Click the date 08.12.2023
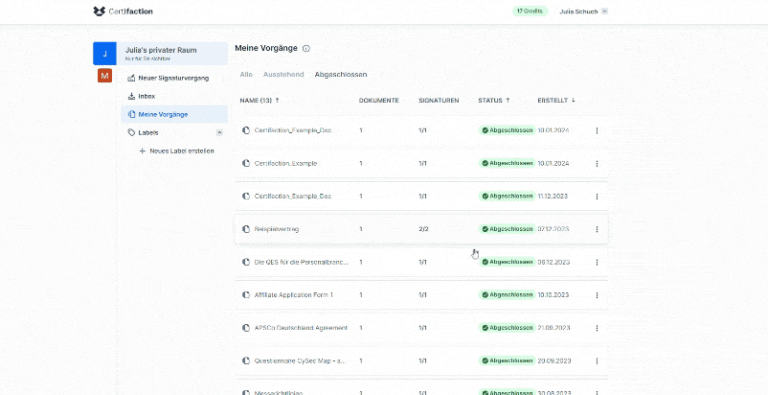 553,262
